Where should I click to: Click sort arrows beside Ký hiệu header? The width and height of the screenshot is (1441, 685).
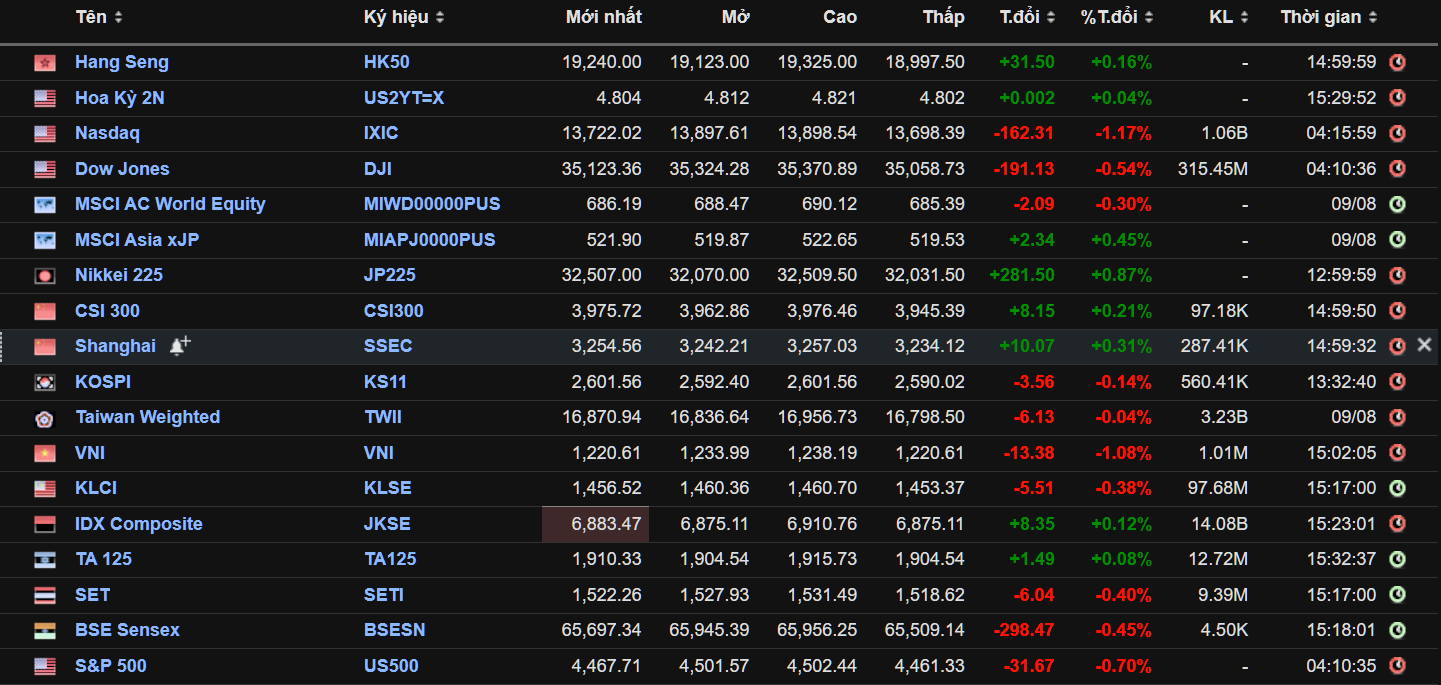440,16
